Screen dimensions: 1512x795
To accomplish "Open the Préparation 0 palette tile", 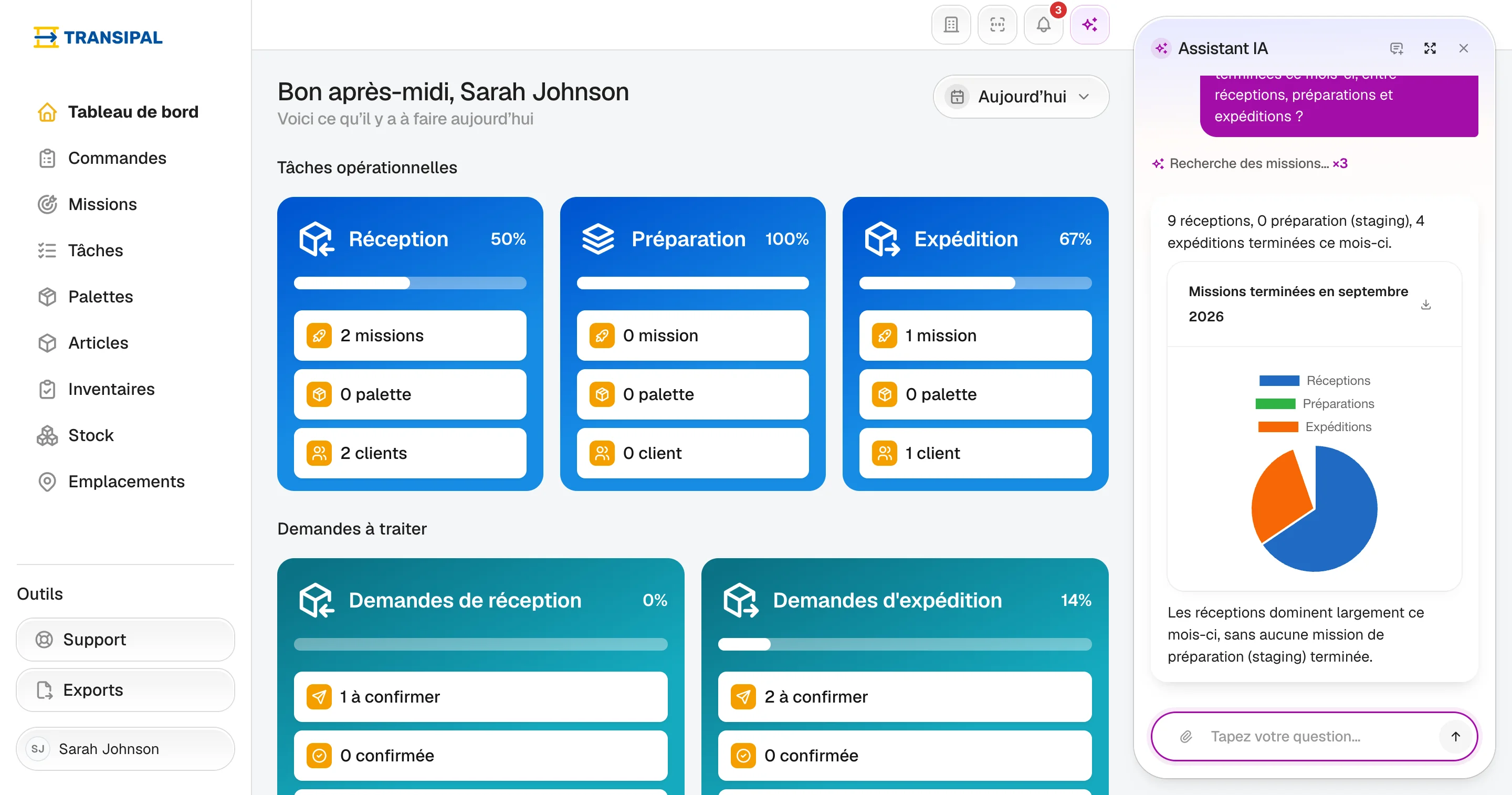I will pyautogui.click(x=692, y=394).
